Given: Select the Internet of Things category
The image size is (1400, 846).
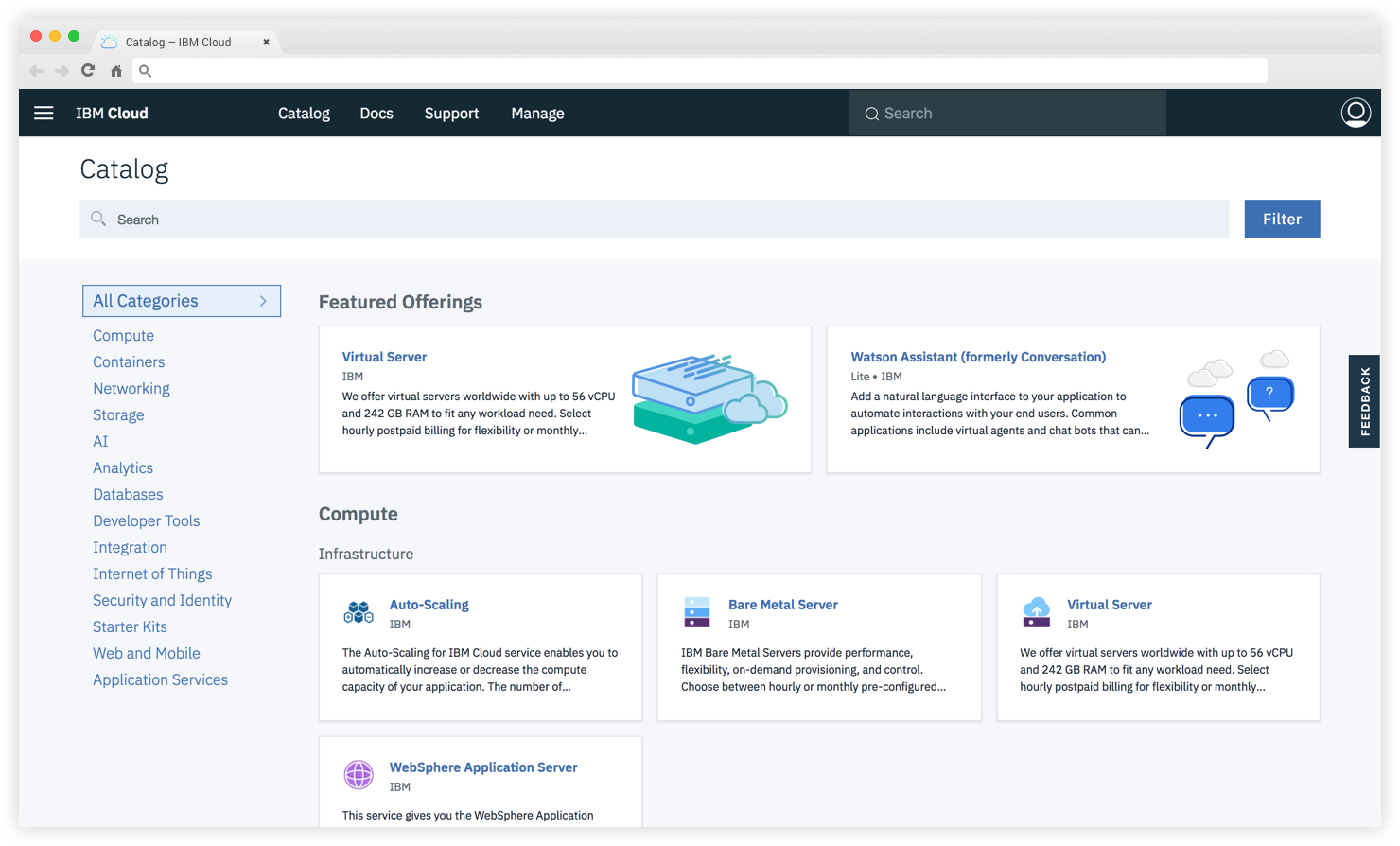Looking at the screenshot, I should (x=152, y=573).
